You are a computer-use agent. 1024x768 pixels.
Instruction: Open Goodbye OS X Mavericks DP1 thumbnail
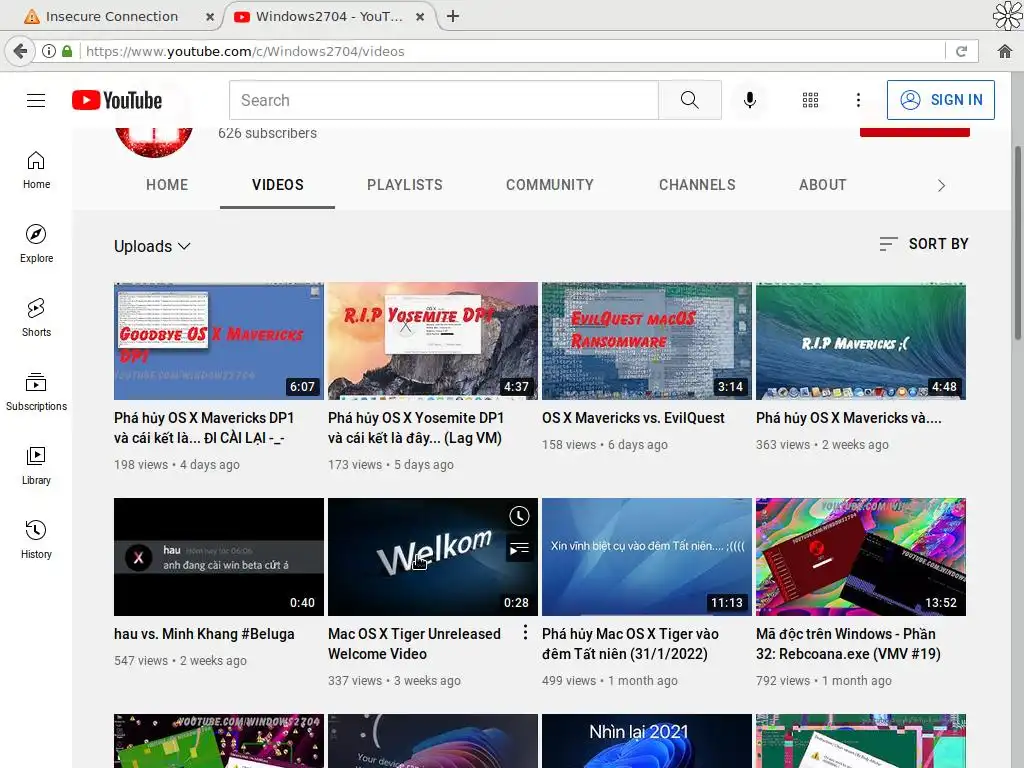coord(219,341)
